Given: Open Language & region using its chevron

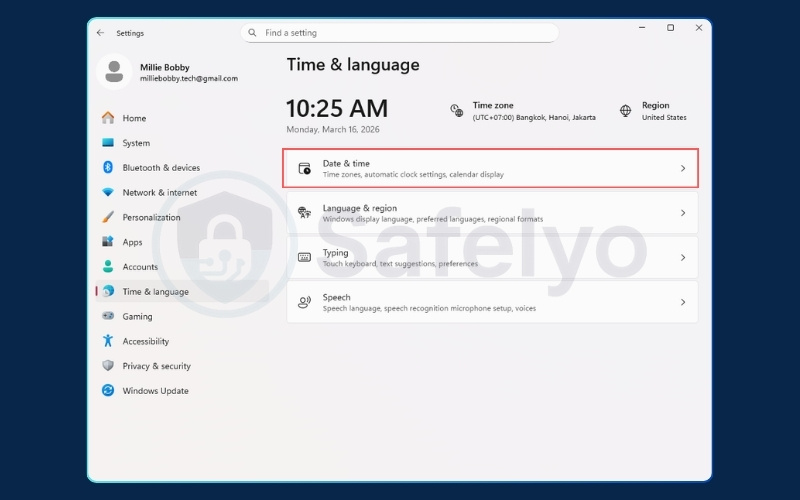Looking at the screenshot, I should [x=683, y=213].
